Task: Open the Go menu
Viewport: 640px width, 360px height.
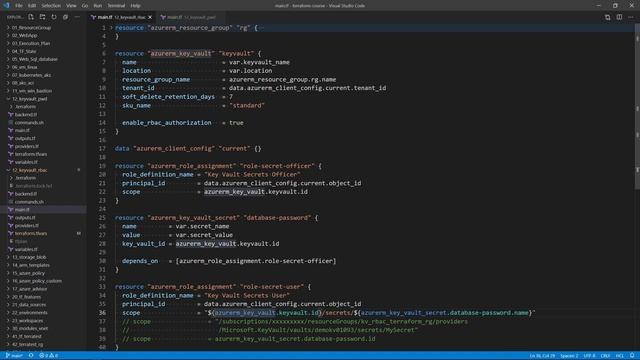Action: [85, 6]
